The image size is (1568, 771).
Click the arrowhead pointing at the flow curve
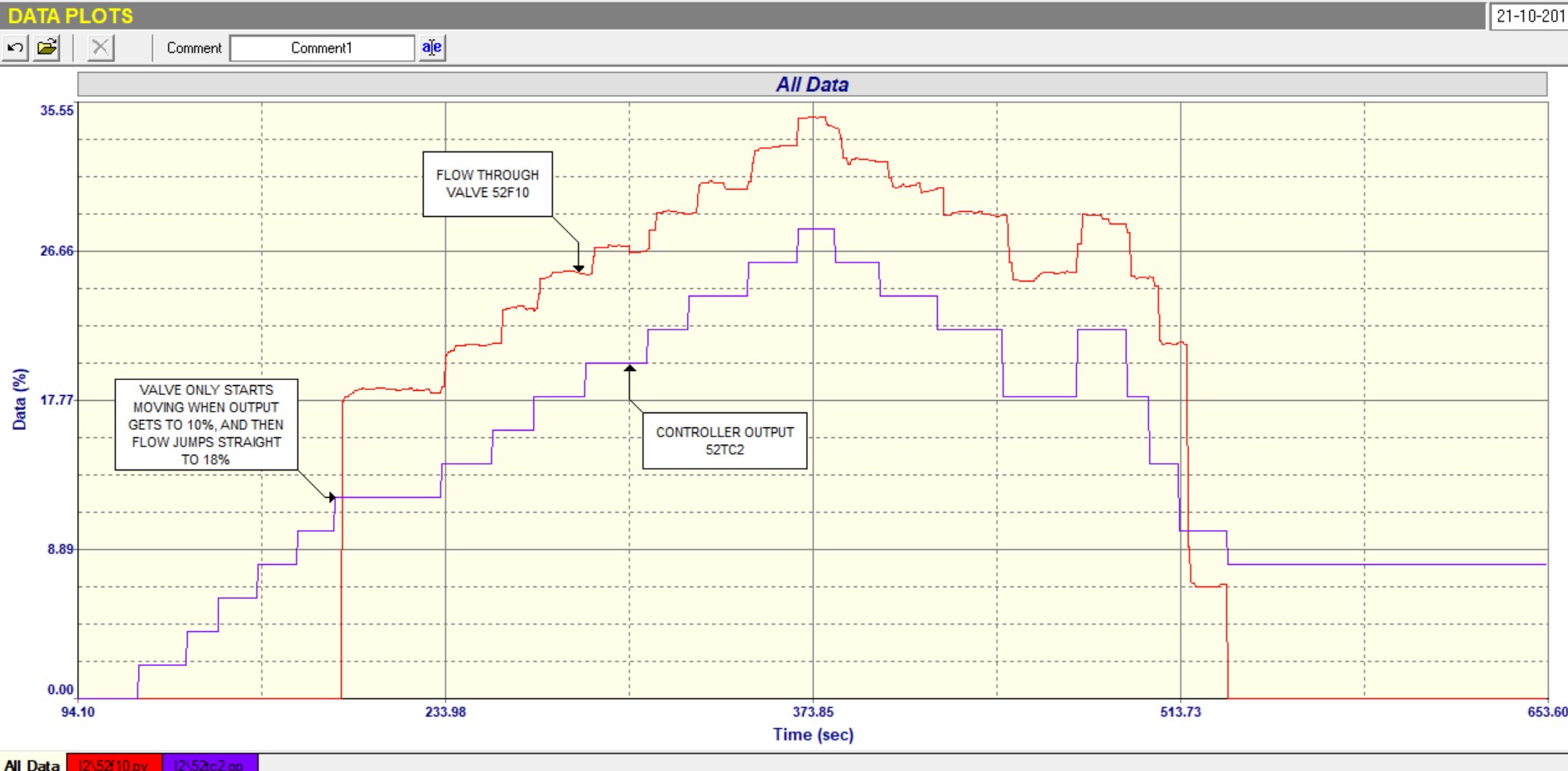[579, 267]
